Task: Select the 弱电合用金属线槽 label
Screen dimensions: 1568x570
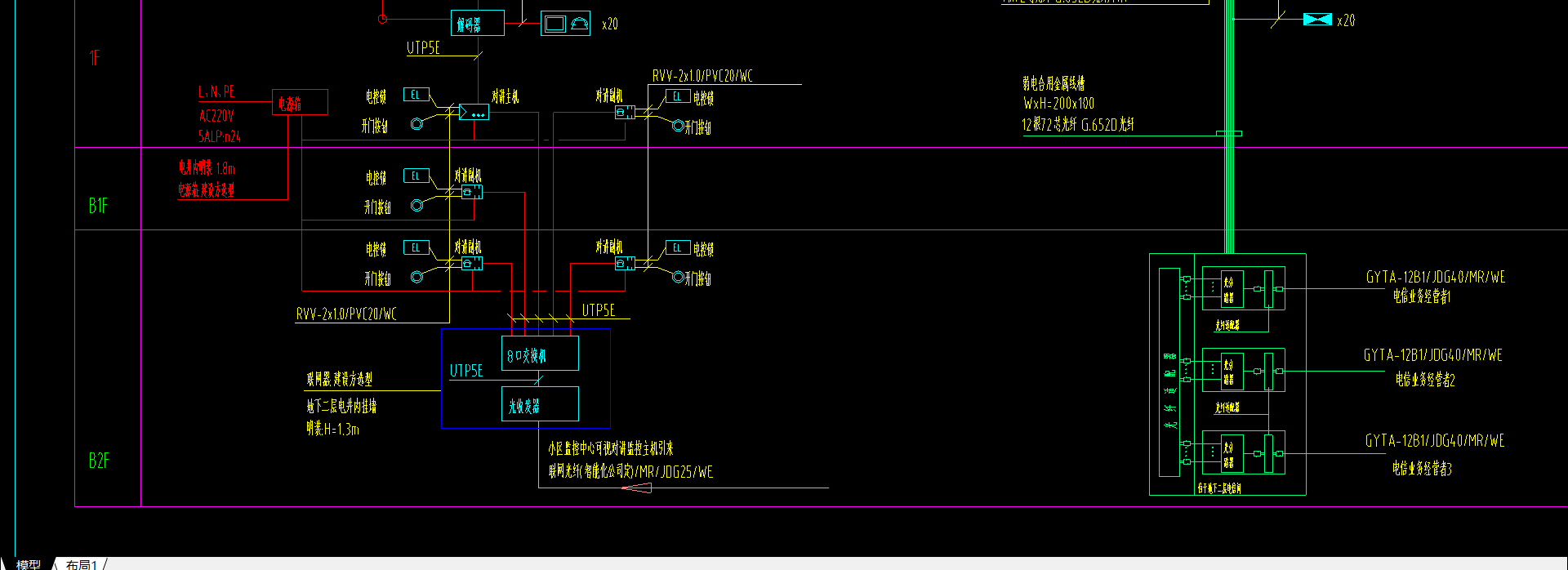Action: pos(1053,83)
